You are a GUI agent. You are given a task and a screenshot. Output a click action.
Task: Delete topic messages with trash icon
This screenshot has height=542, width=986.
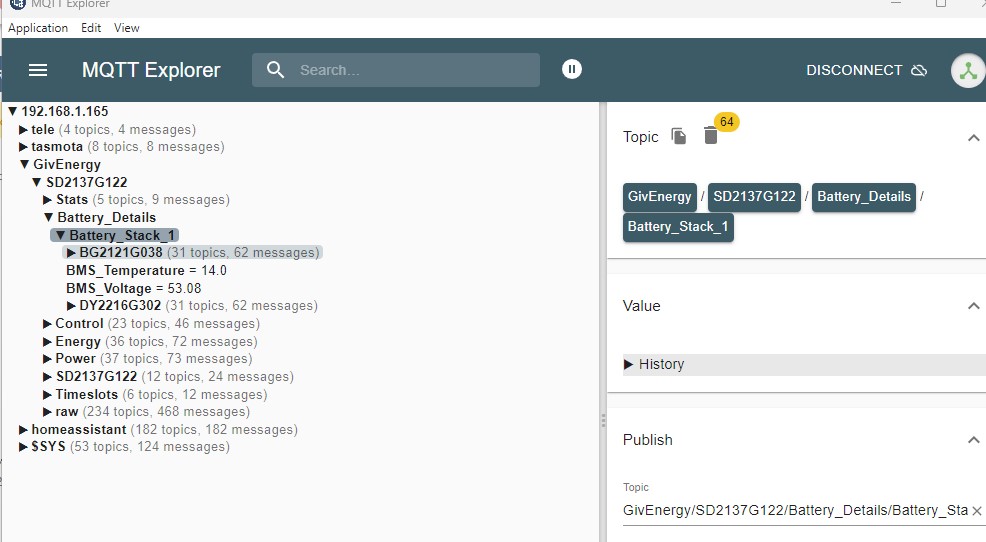click(711, 135)
